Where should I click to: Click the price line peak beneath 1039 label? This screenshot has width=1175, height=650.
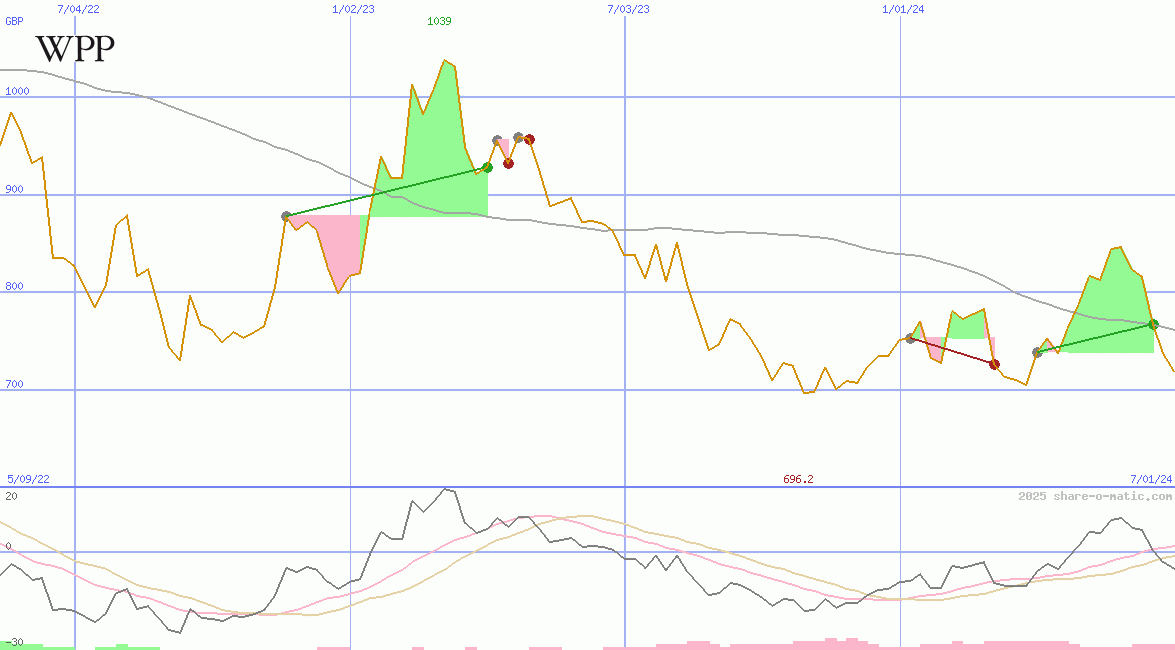pyautogui.click(x=445, y=60)
